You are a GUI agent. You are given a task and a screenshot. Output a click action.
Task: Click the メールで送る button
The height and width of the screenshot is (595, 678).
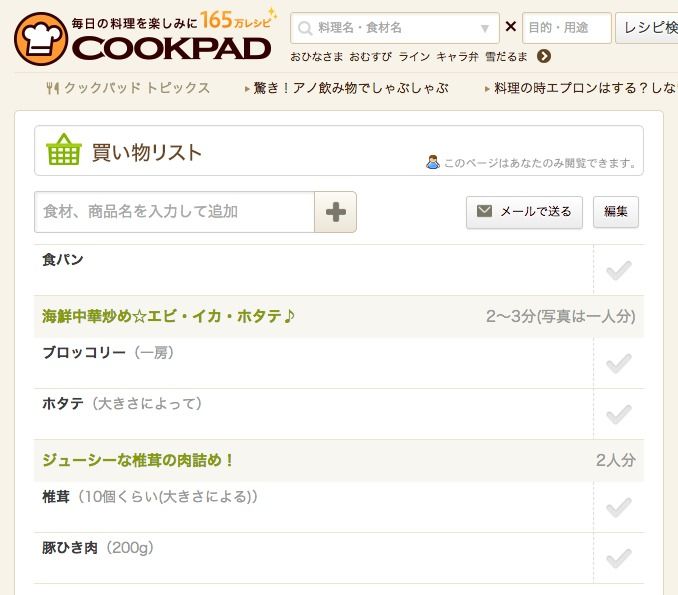tap(524, 212)
